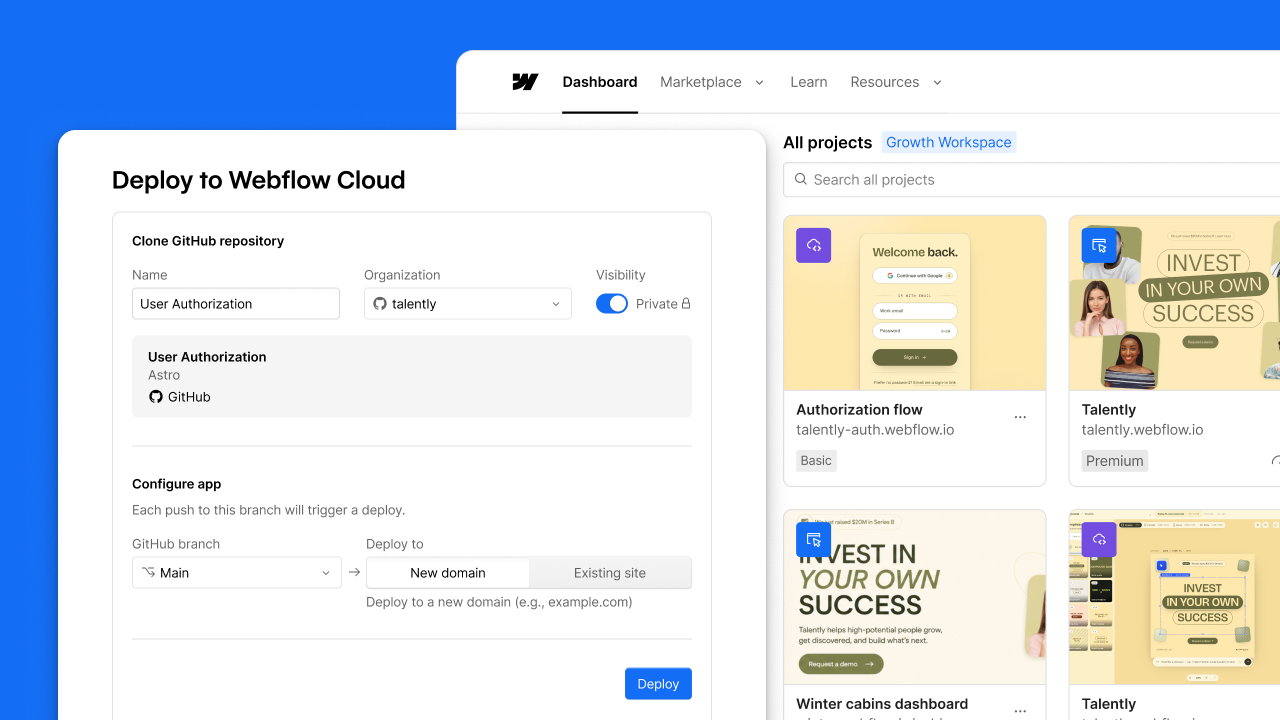
Task: Expand the Resources chevron
Action: [x=937, y=83]
